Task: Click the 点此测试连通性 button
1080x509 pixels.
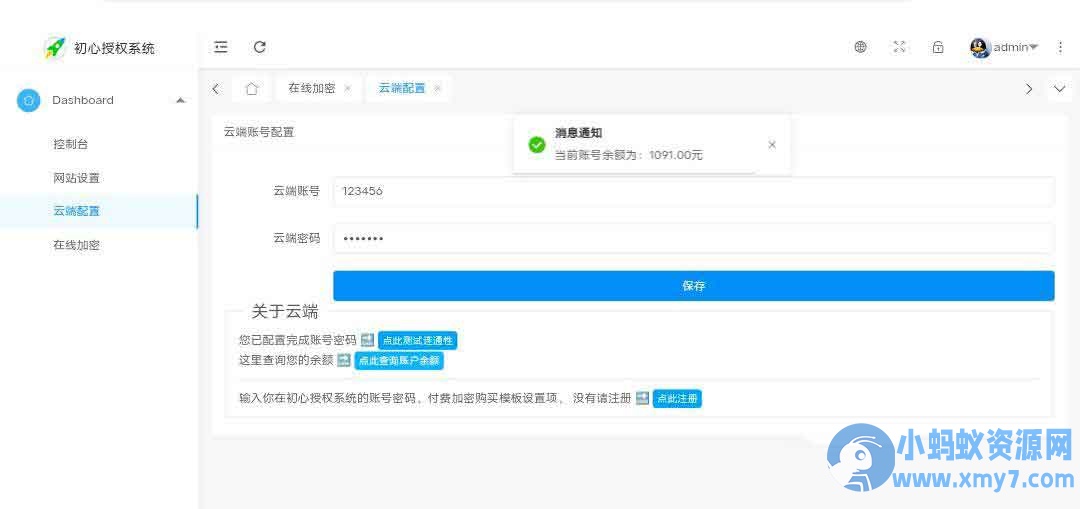Action: [417, 340]
